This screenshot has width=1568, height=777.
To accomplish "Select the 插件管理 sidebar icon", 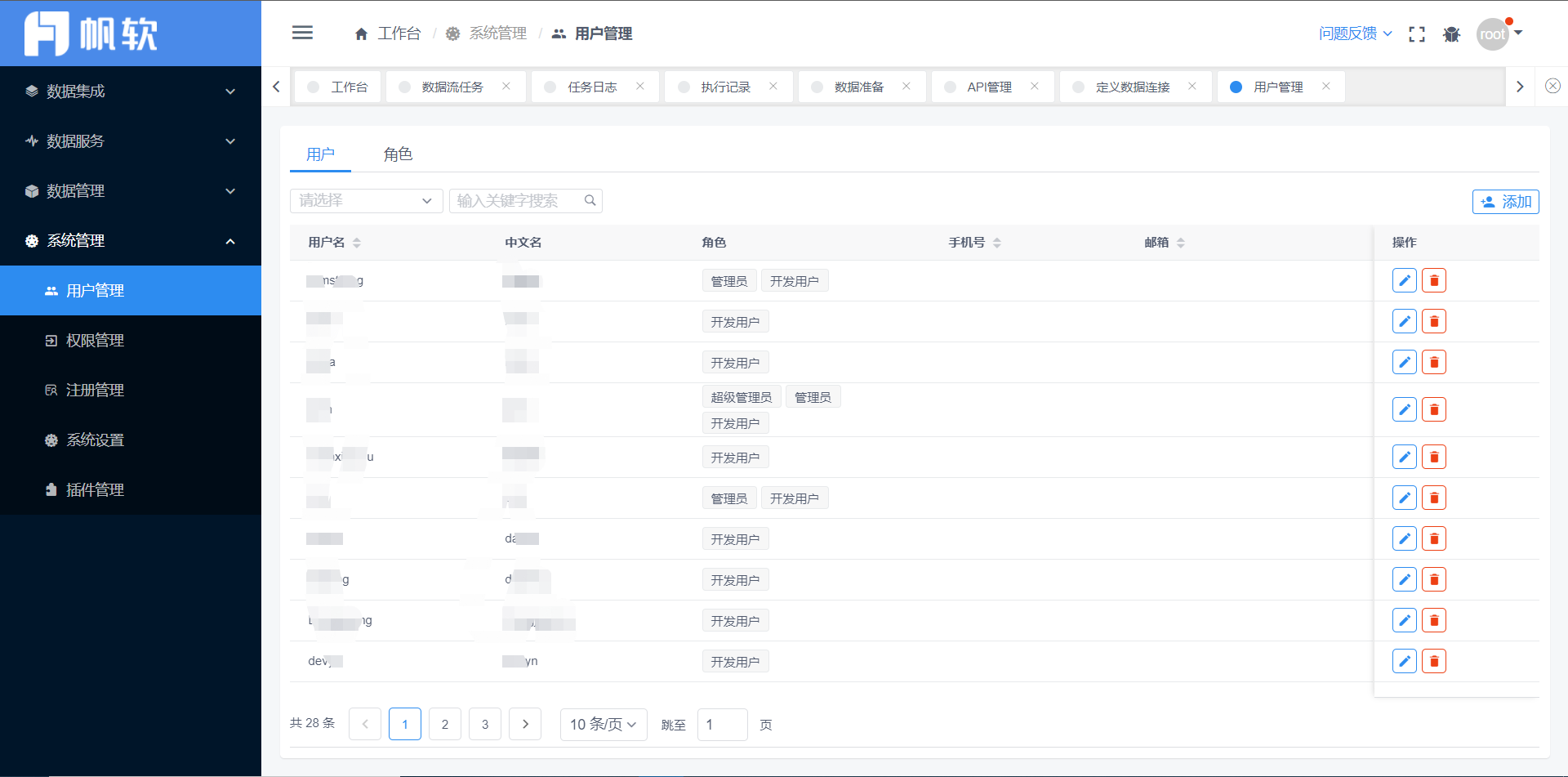I will click(51, 489).
